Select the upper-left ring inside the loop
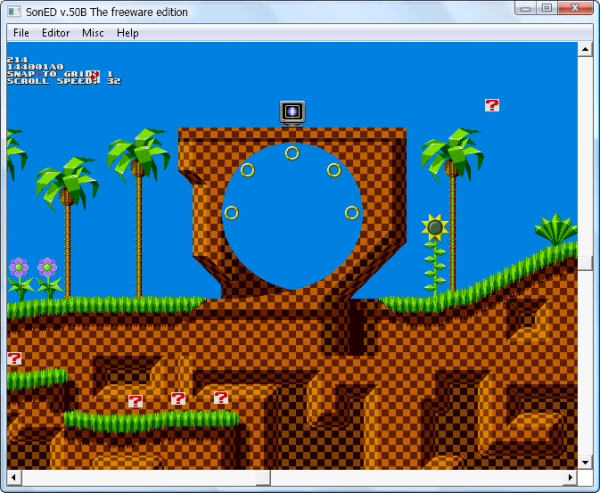The image size is (600, 493). pos(248,170)
